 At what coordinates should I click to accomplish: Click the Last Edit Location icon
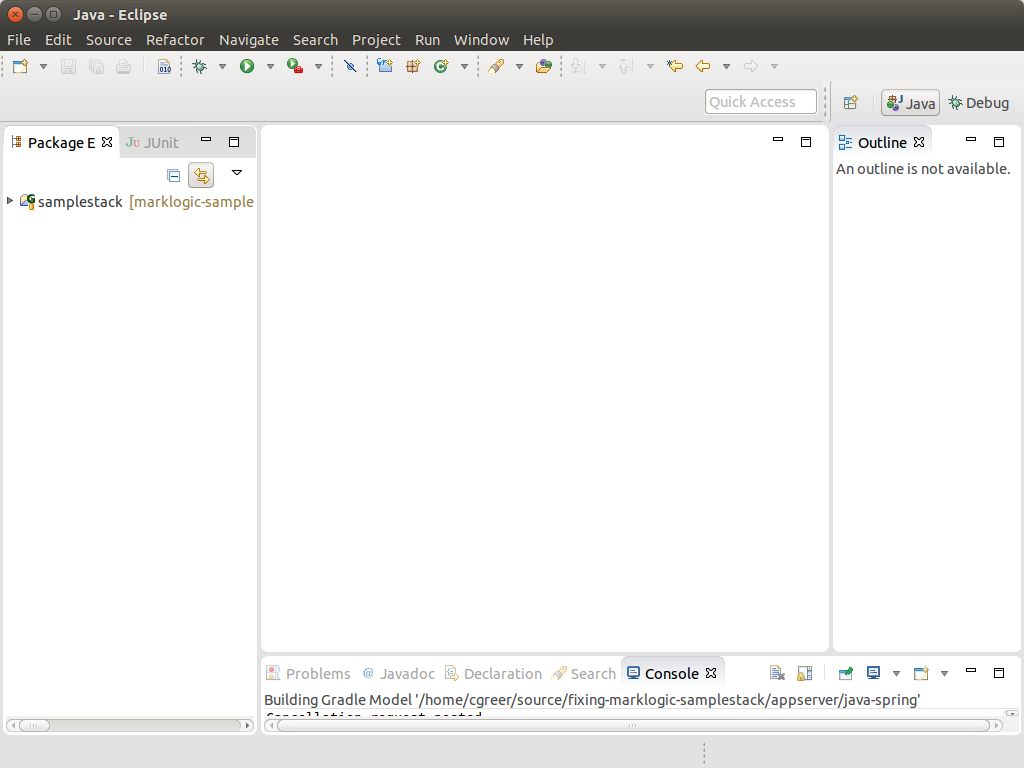[675, 66]
